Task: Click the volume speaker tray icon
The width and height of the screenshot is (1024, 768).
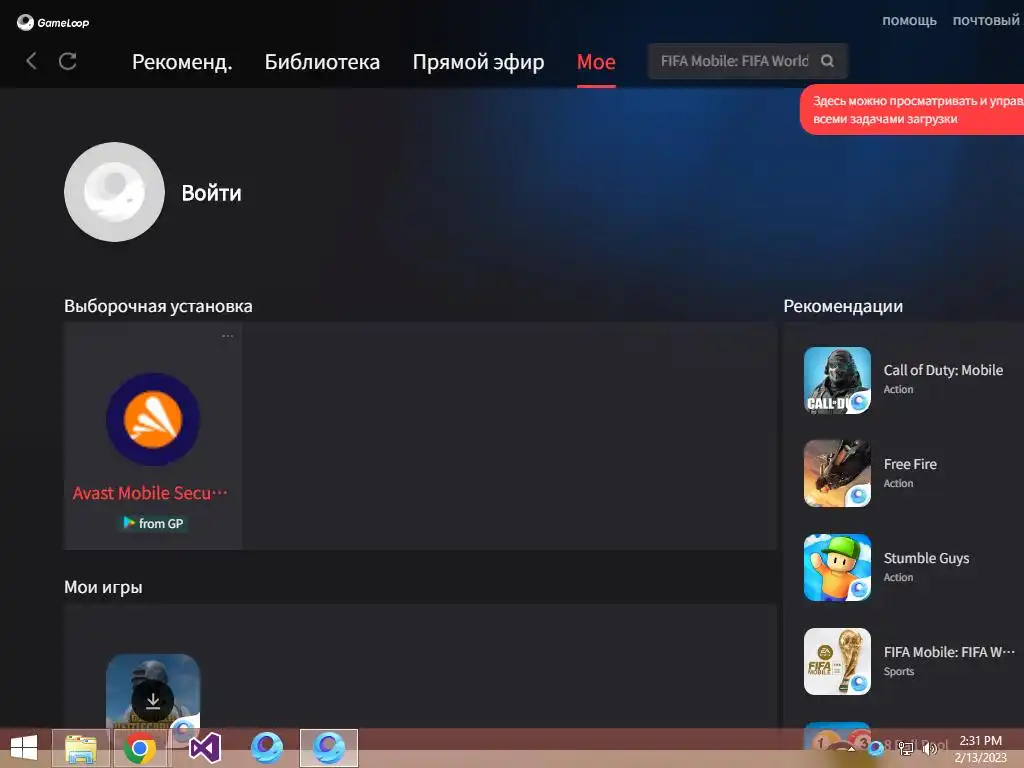Action: (929, 748)
